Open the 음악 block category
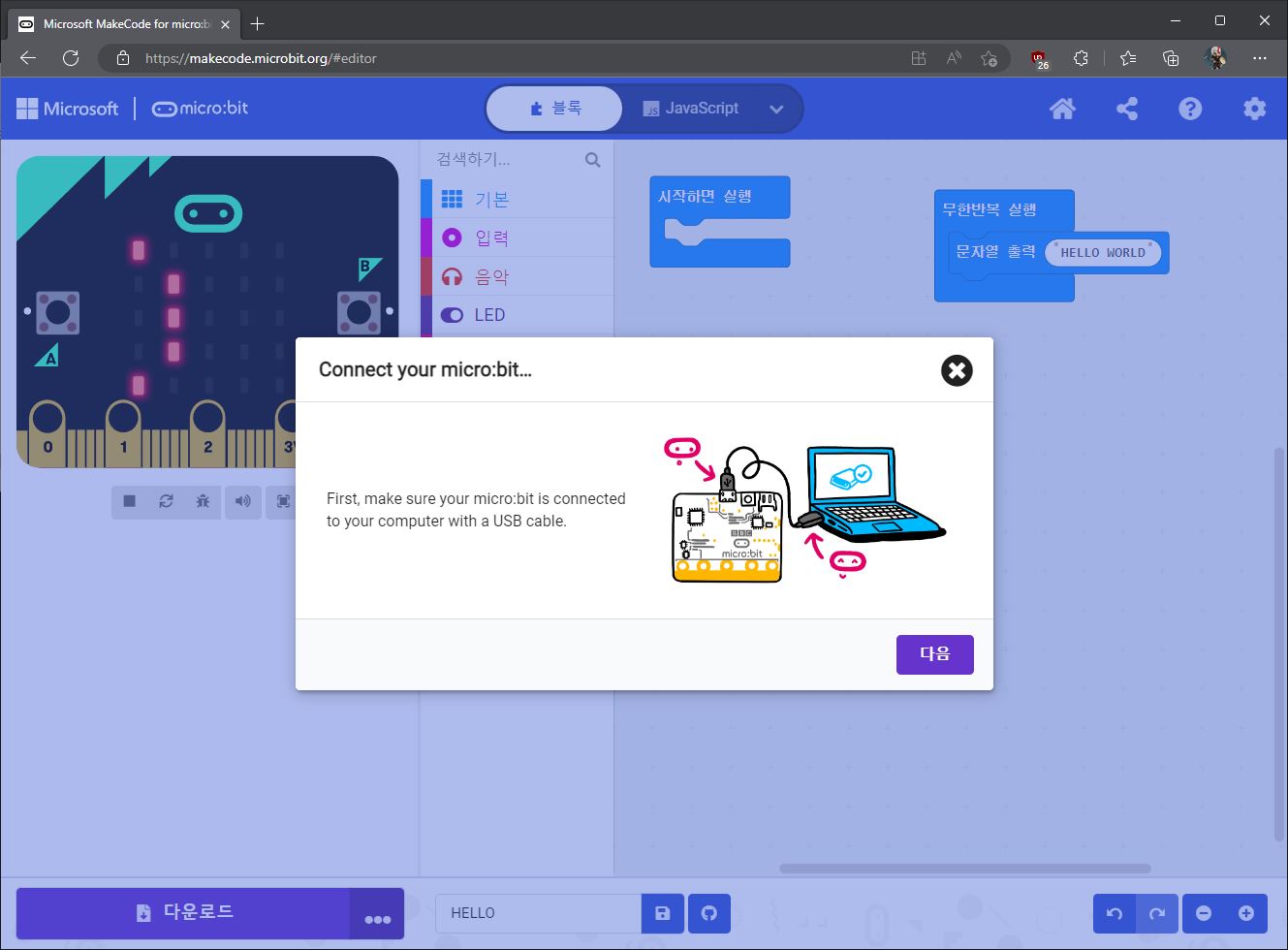The image size is (1288, 950). pyautogui.click(x=518, y=276)
